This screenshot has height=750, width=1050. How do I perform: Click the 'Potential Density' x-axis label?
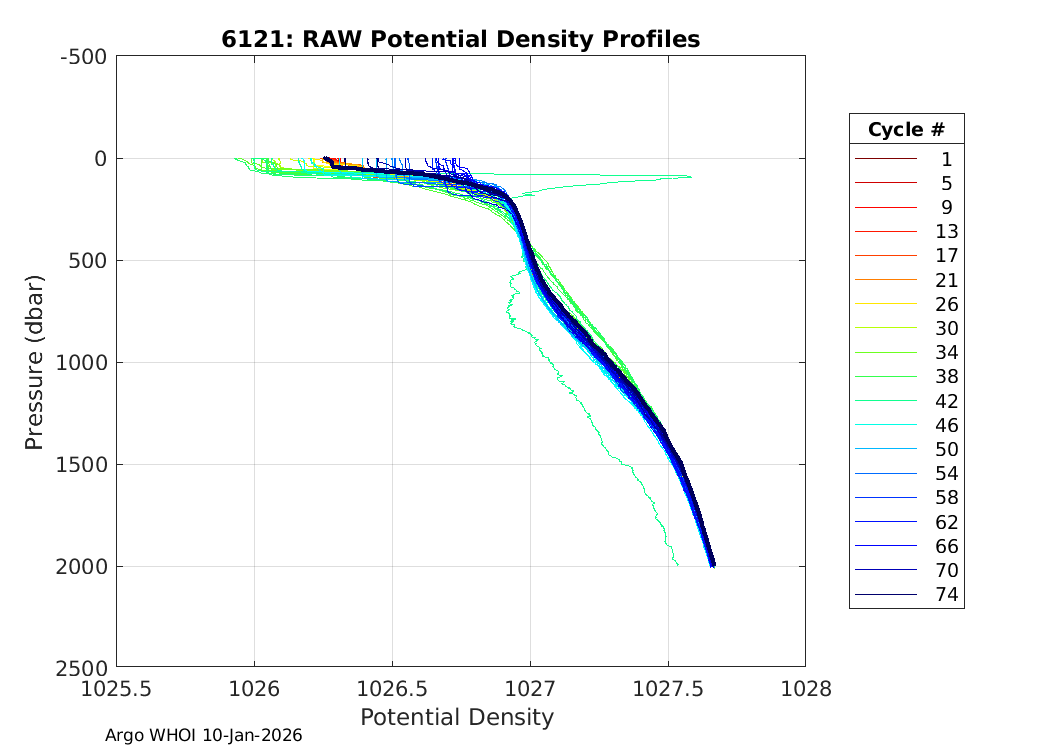pos(456,717)
